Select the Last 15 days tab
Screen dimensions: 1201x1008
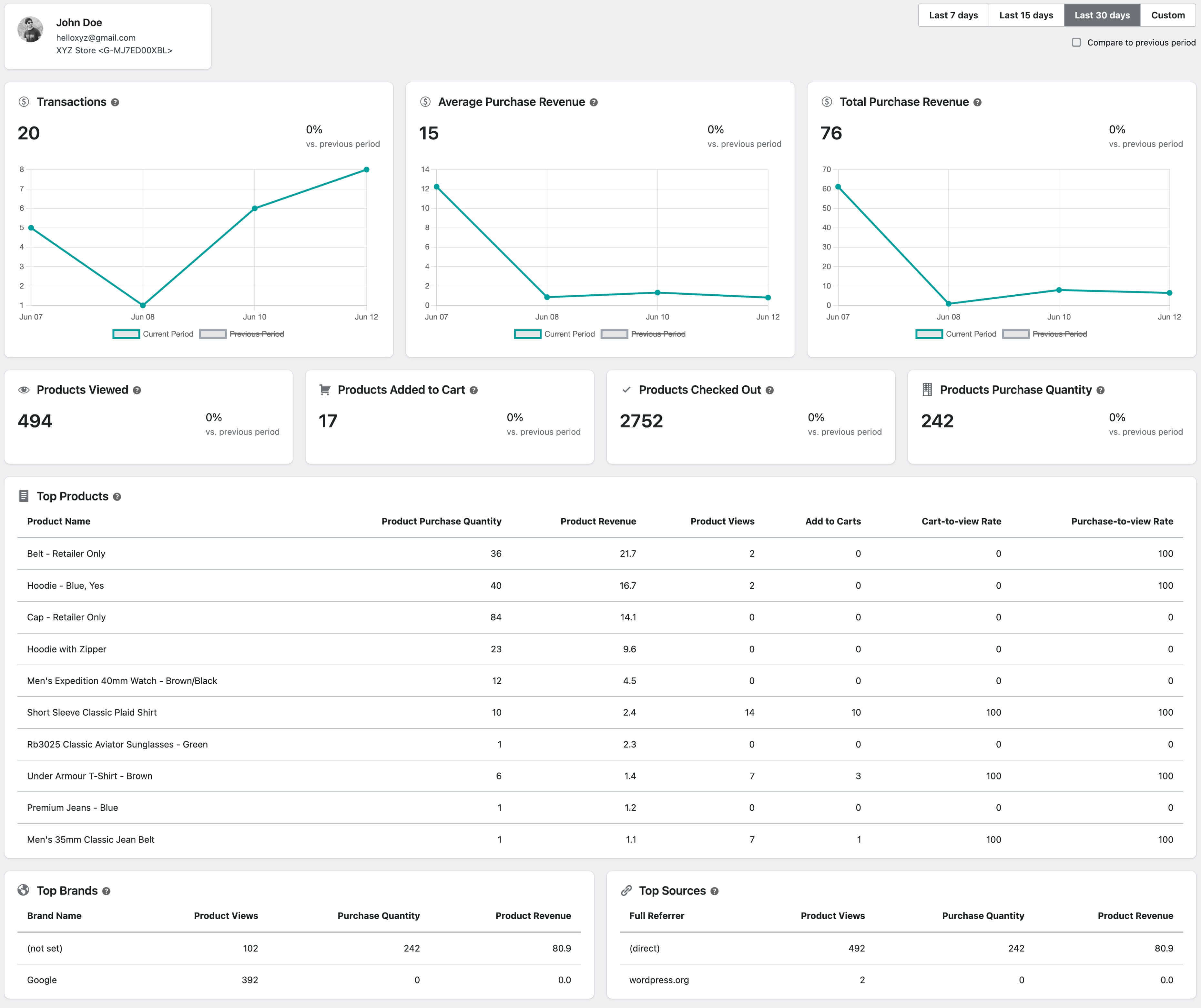pos(1026,15)
